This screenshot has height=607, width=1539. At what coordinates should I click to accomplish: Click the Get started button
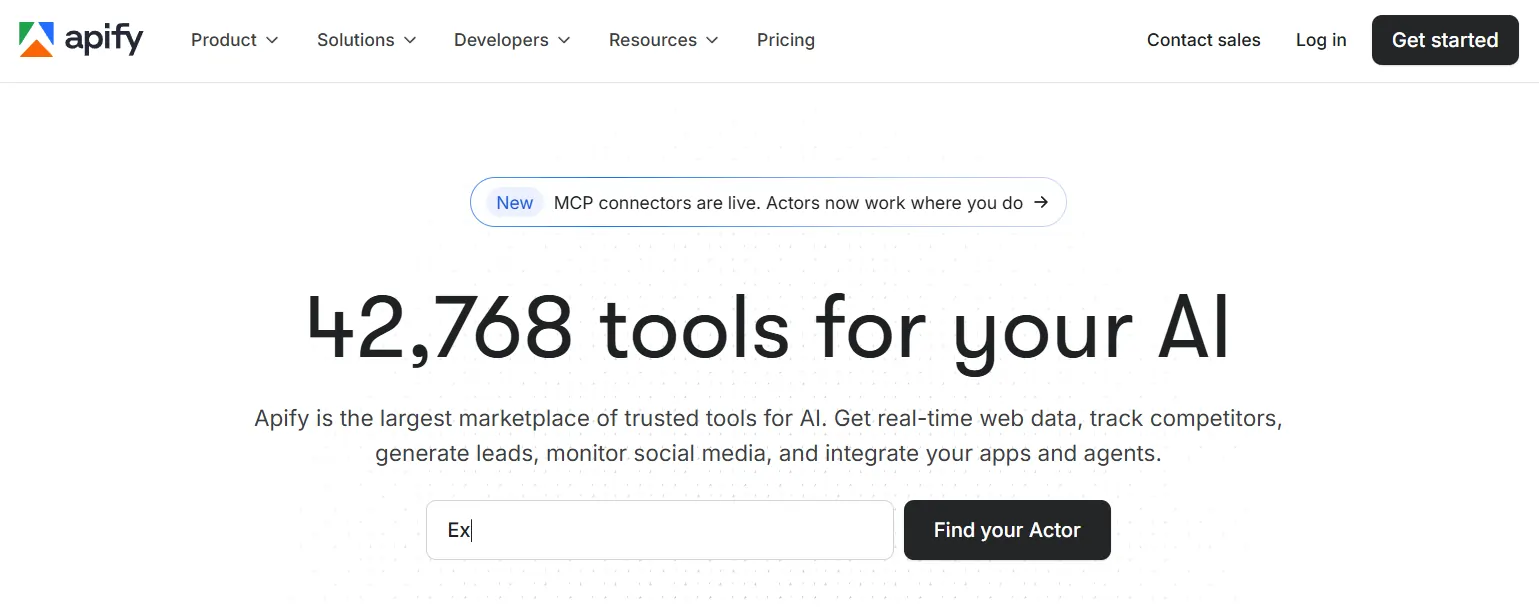pyautogui.click(x=1445, y=40)
